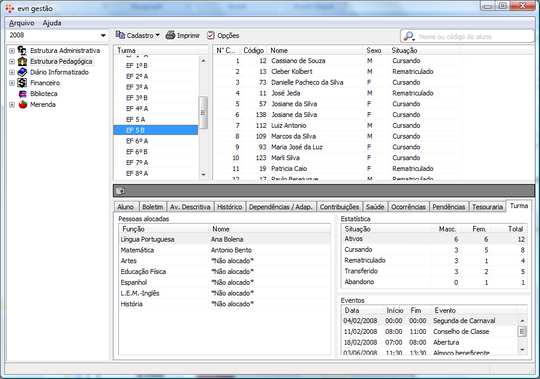Click the Imprimir button label
Screen dimensions: 540x379
[x=188, y=35]
